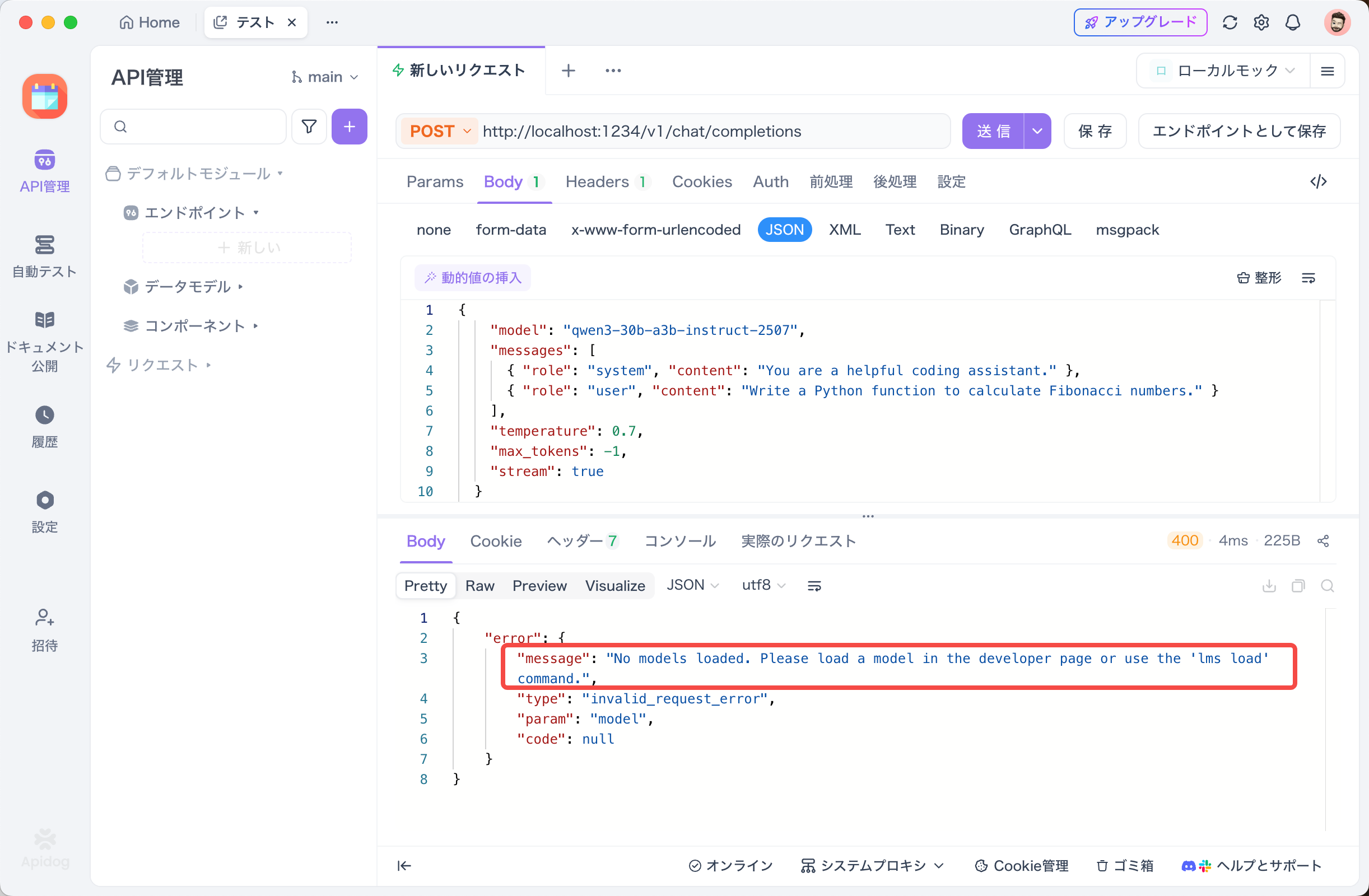Screen dimensions: 1369x896
Task: Select the none body type
Action: pos(433,230)
